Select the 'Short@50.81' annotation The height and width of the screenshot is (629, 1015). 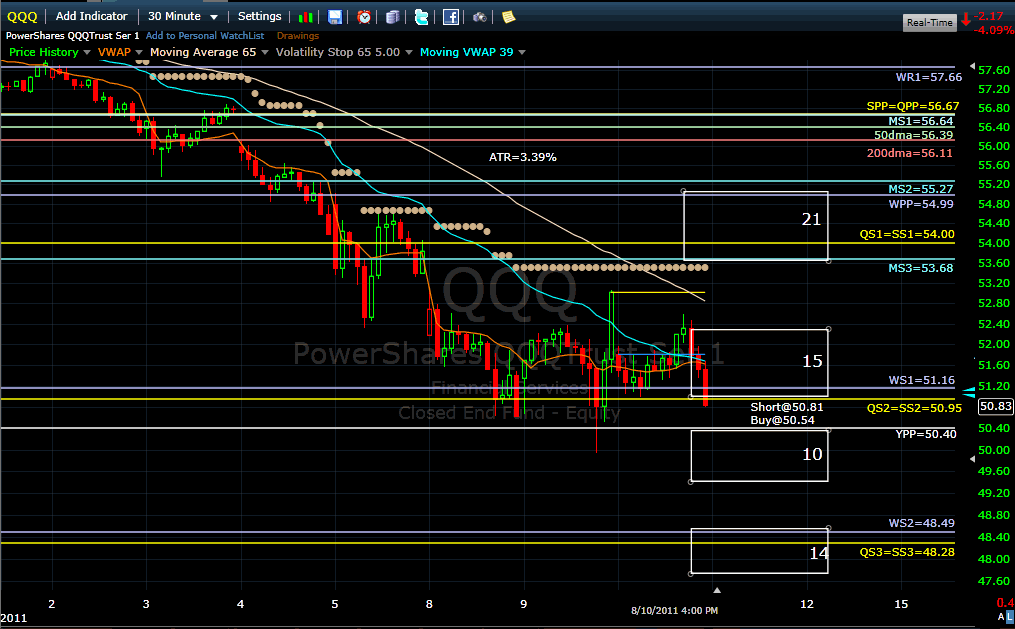pos(786,407)
